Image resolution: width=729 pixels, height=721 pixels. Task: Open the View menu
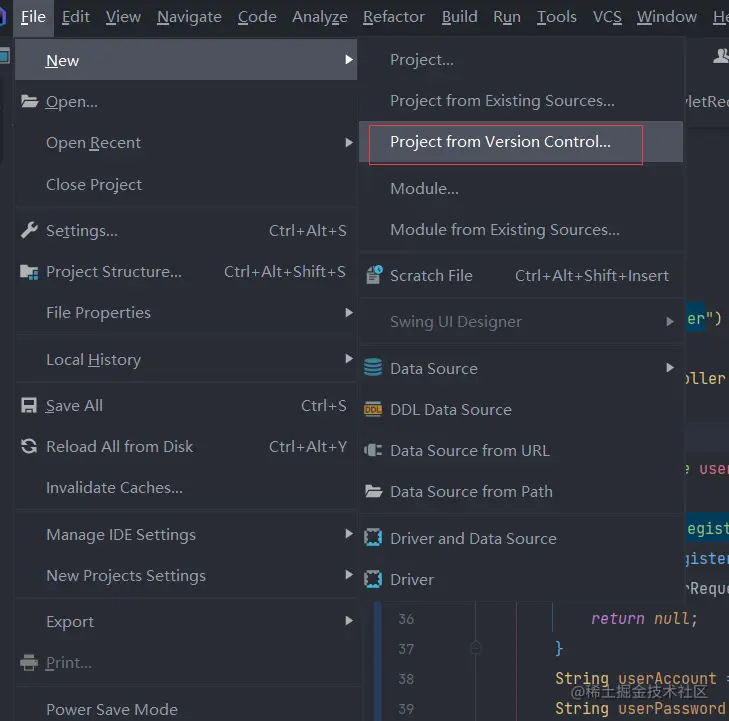tap(123, 17)
